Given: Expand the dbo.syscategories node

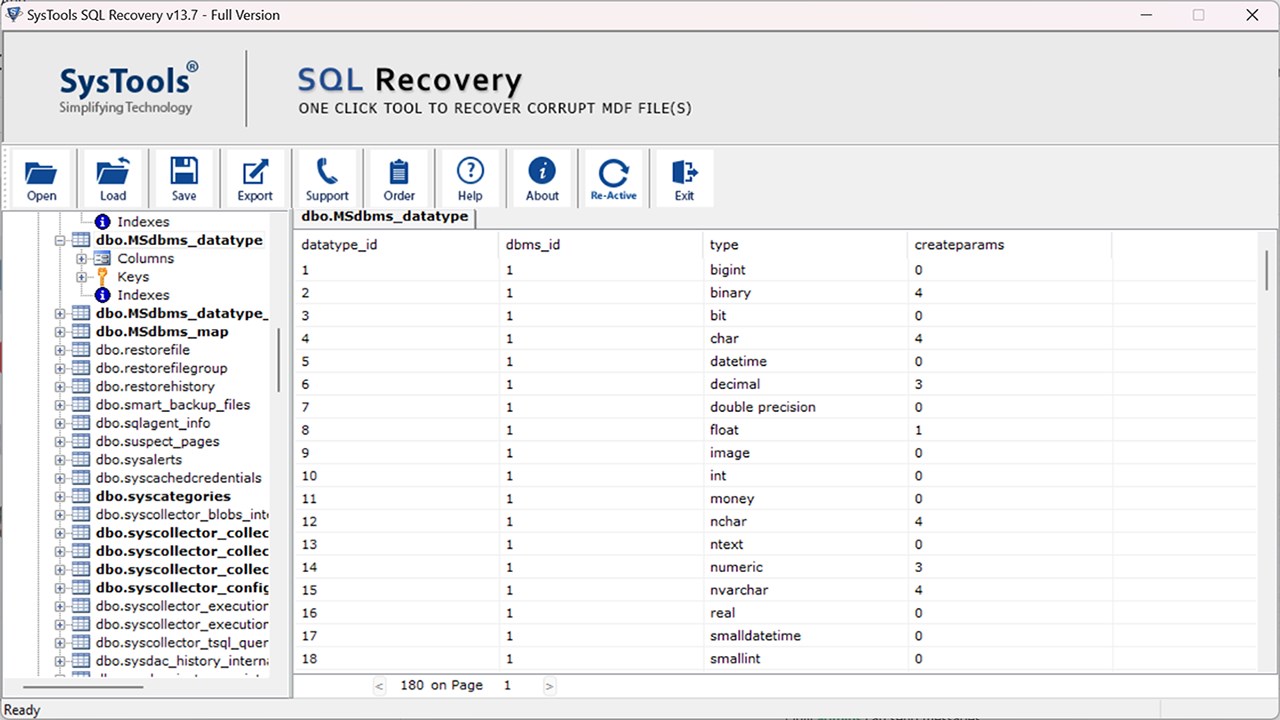Looking at the screenshot, I should click(60, 497).
